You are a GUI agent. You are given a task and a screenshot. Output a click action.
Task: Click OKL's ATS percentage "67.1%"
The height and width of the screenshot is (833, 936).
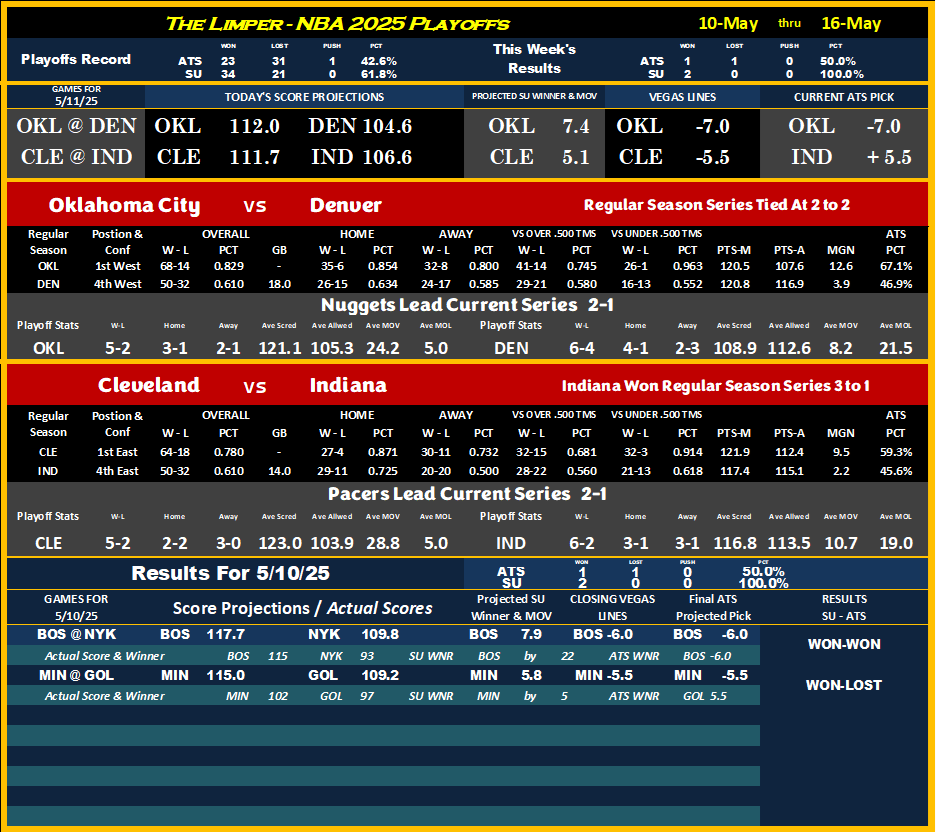[x=896, y=266]
